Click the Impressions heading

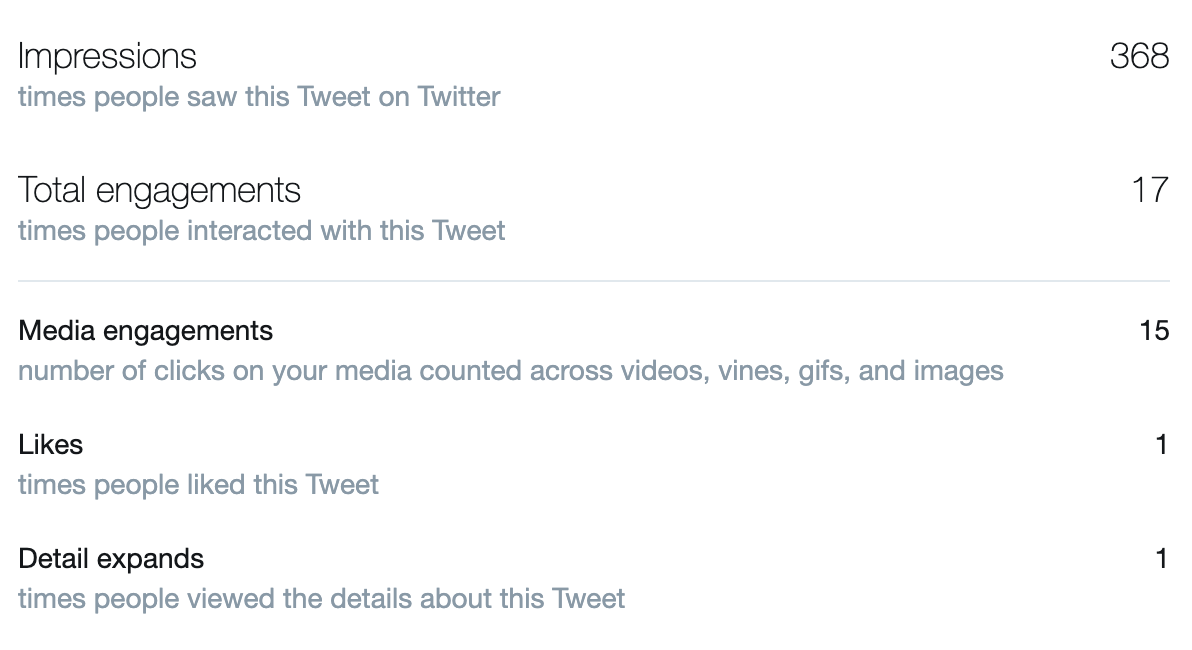(x=107, y=56)
